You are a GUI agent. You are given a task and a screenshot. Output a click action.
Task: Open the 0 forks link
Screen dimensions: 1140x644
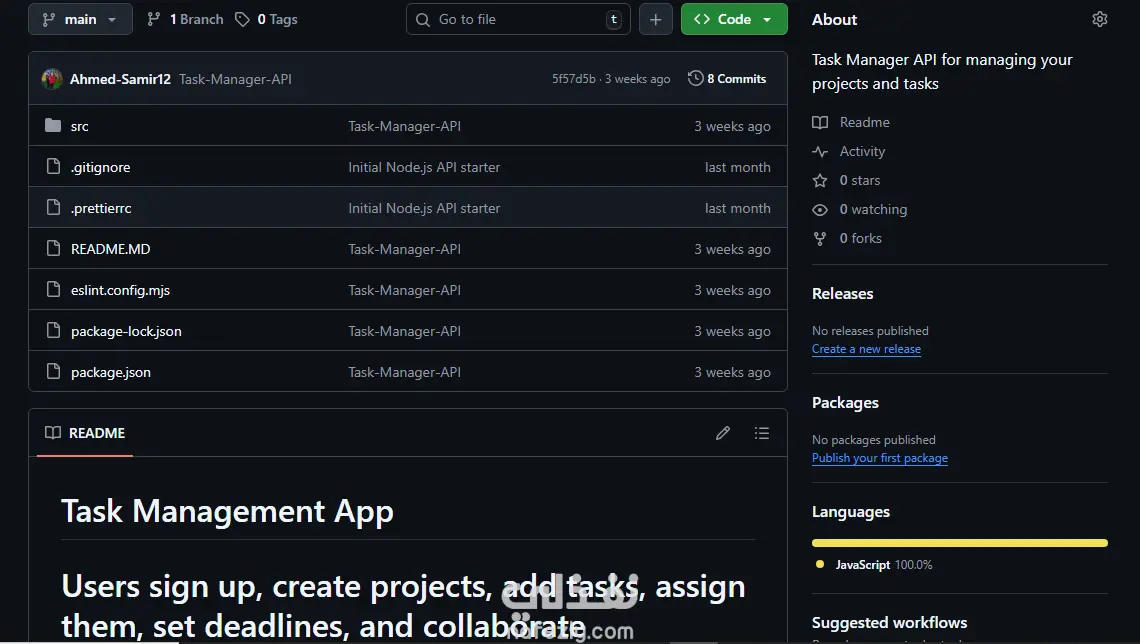click(860, 239)
